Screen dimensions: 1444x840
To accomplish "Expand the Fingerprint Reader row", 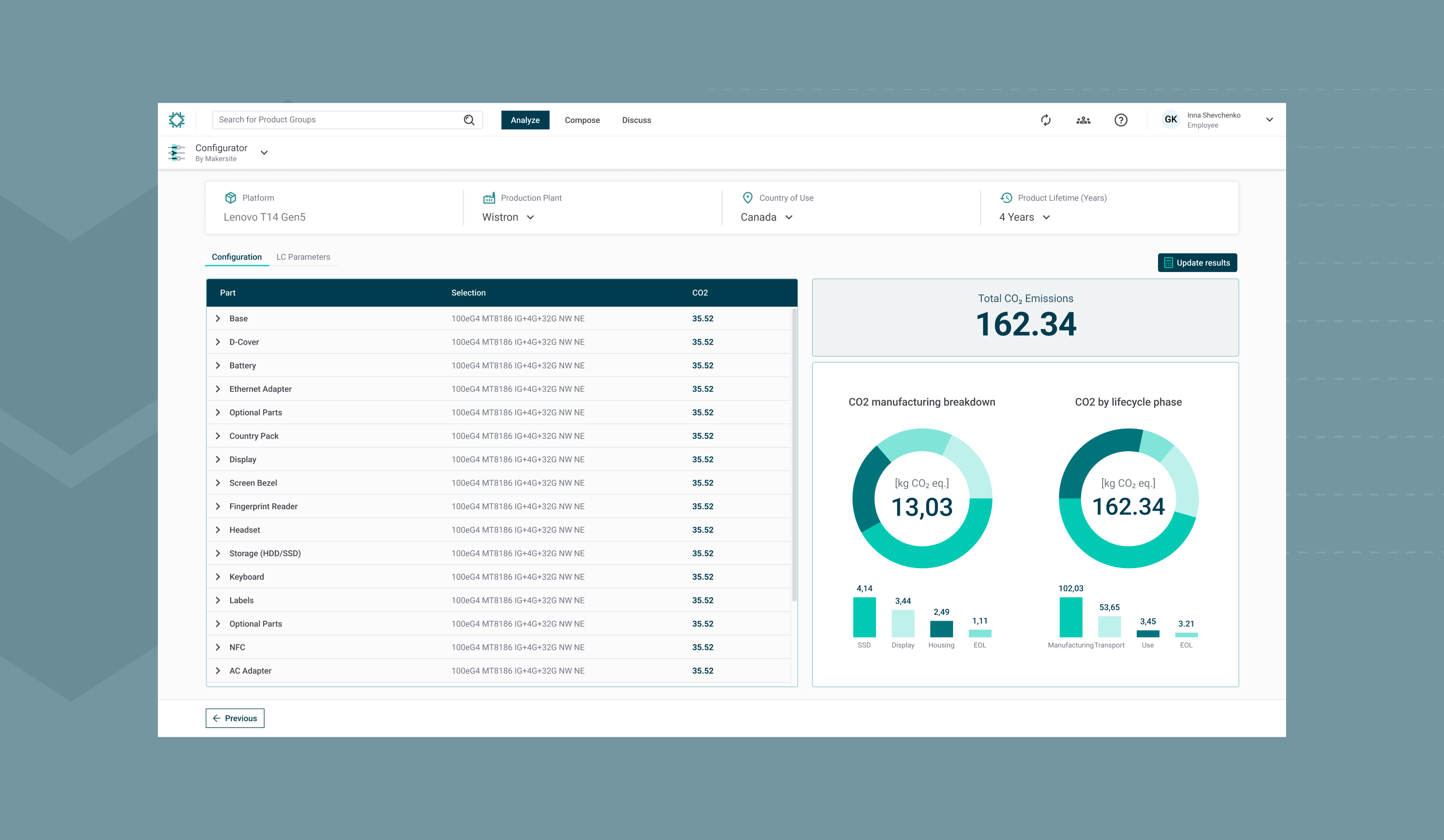I will pos(218,506).
